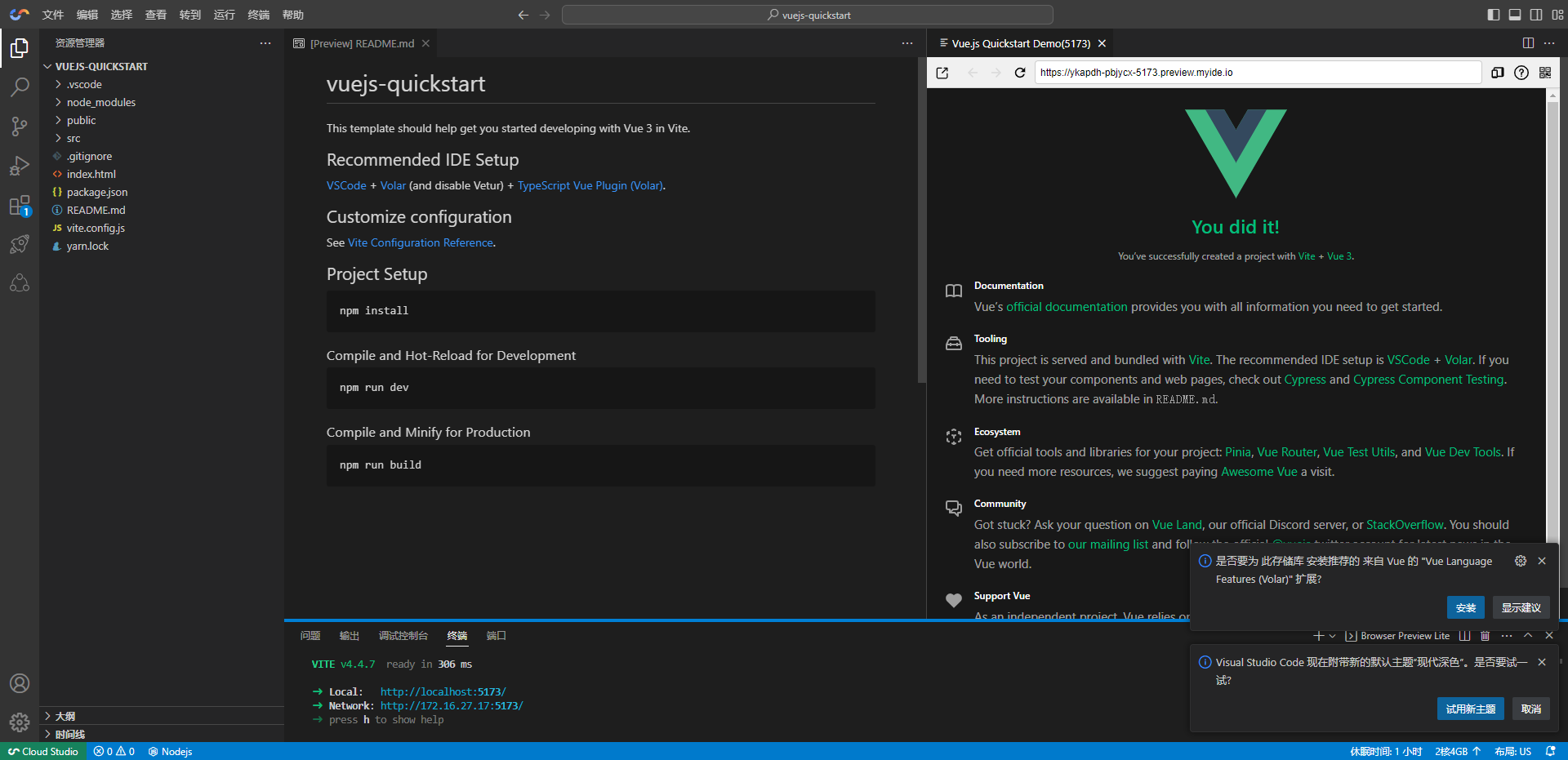This screenshot has height=760, width=1568.
Task: Go forward with the navigation arrow
Action: coord(545,15)
